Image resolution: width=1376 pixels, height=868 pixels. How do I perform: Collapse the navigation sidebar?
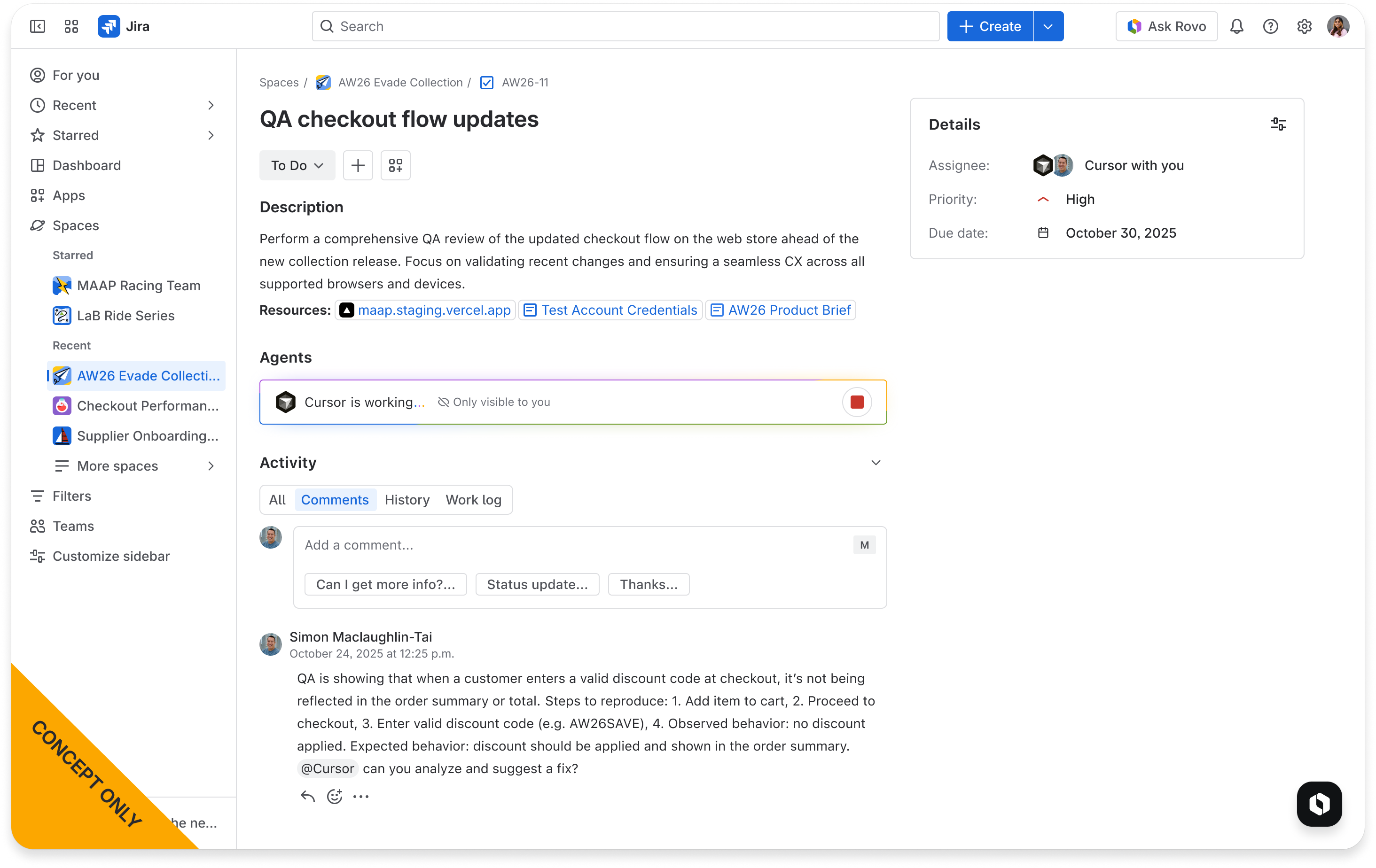pos(37,26)
